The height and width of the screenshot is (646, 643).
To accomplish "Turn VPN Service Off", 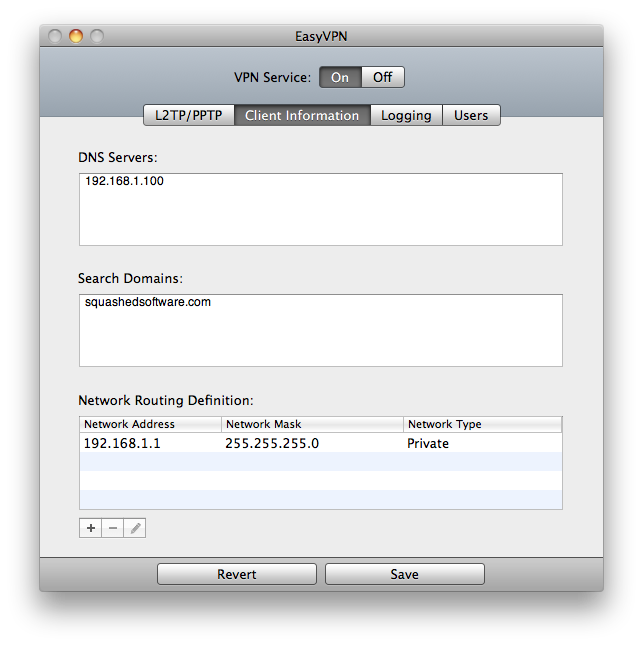I will 383,77.
